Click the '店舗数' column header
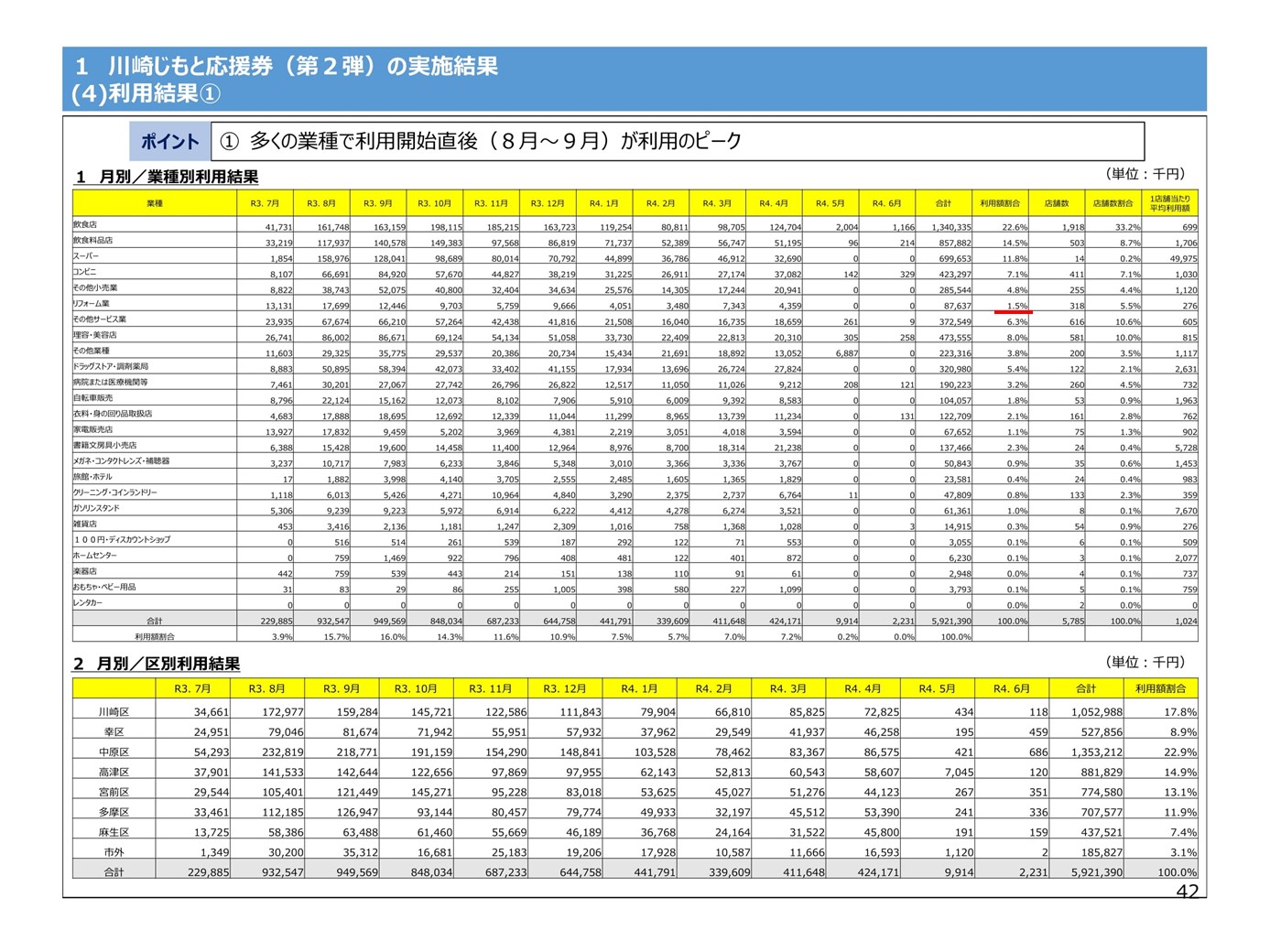The width and height of the screenshot is (1270, 952). [x=1057, y=203]
